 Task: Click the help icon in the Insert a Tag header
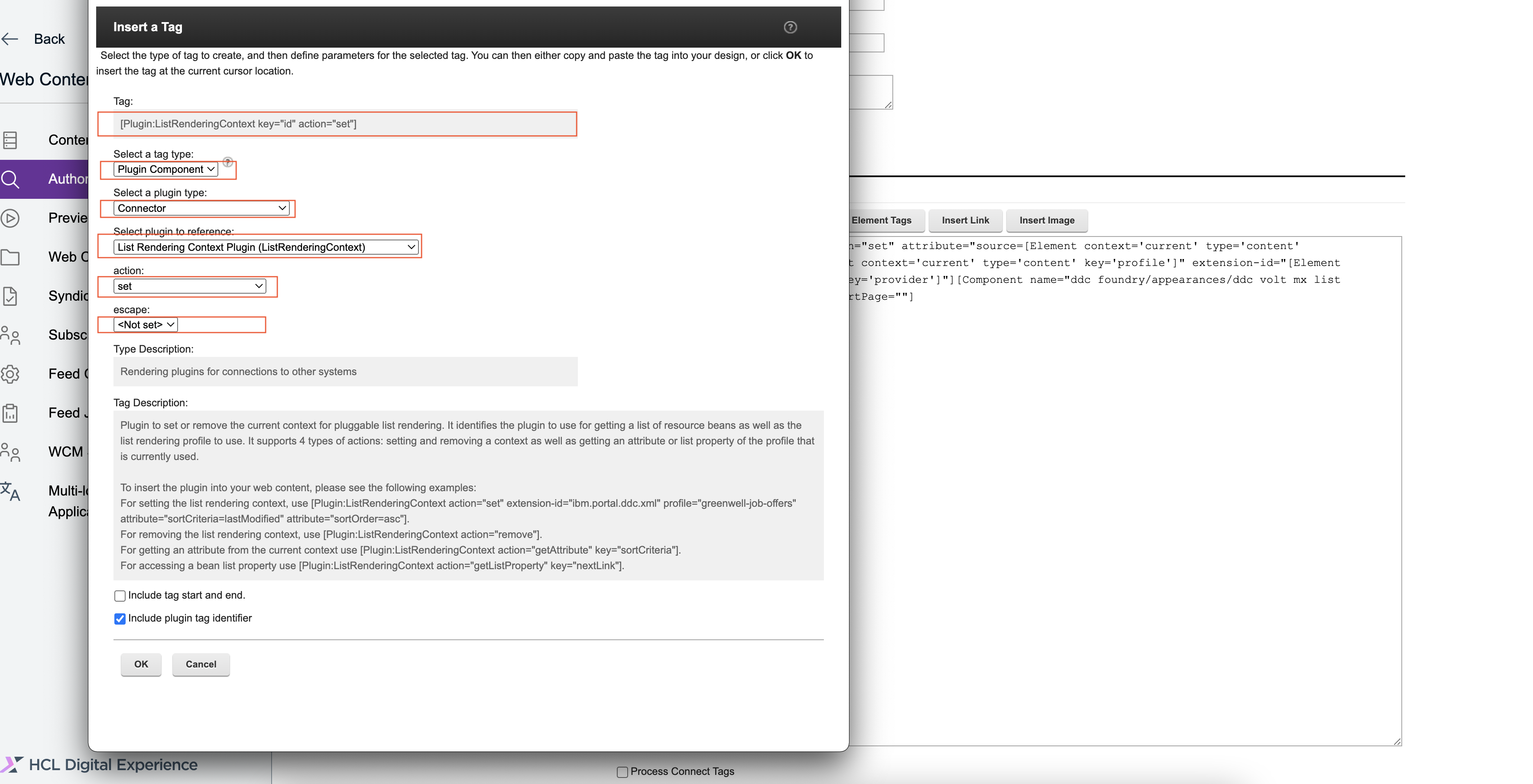[790, 27]
